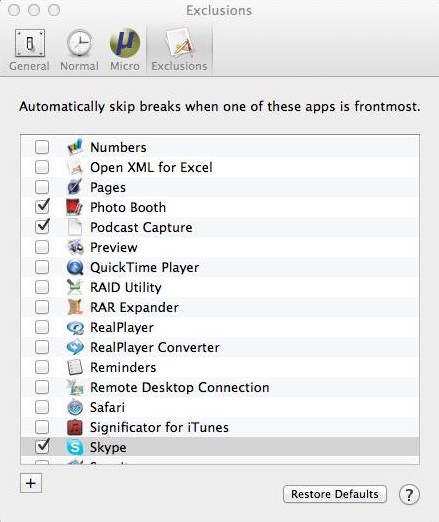Uncheck the Podcast Capture checkbox
Image resolution: width=439 pixels, height=522 pixels.
42,227
